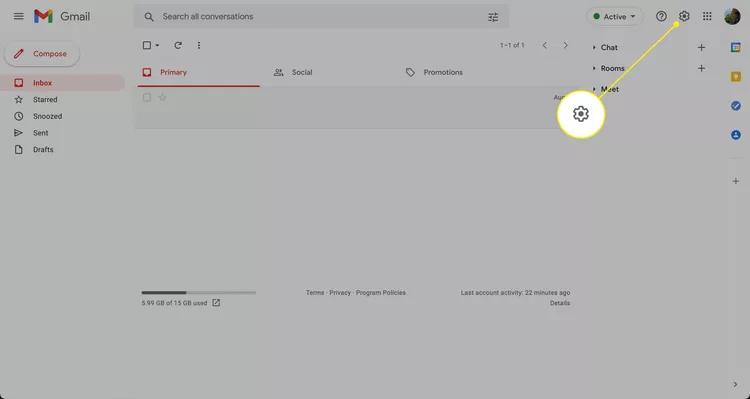Open the Google account avatar
This screenshot has height=399, width=750.
(732, 16)
